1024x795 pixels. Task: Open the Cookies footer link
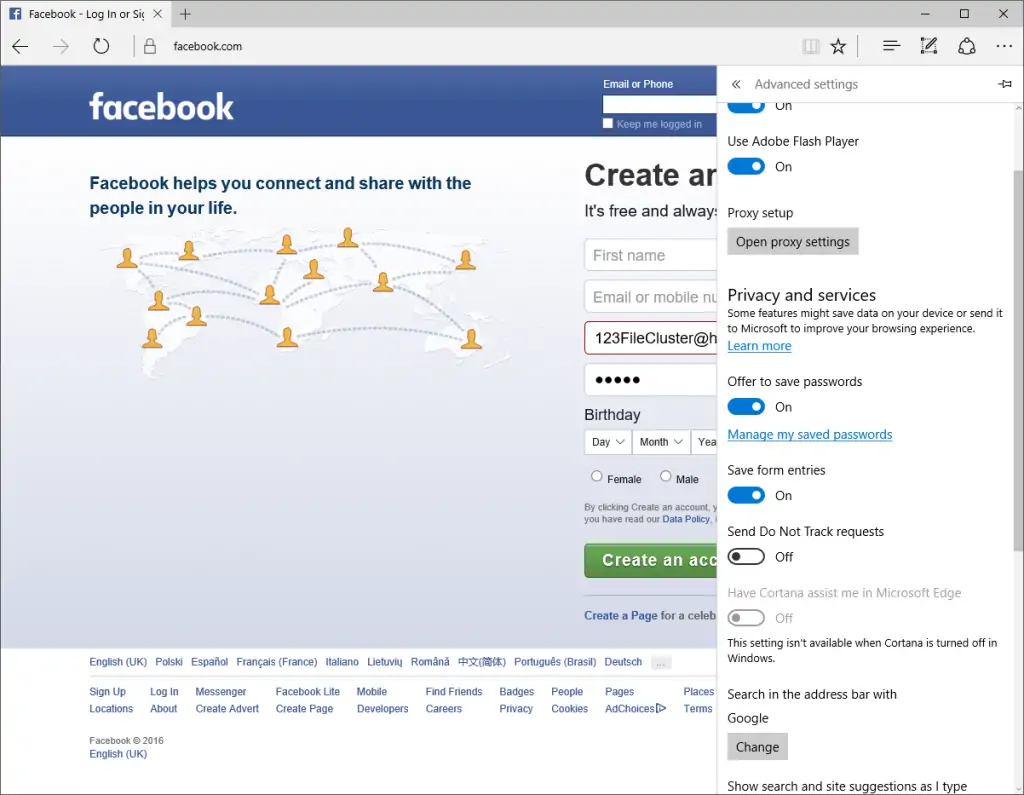569,708
